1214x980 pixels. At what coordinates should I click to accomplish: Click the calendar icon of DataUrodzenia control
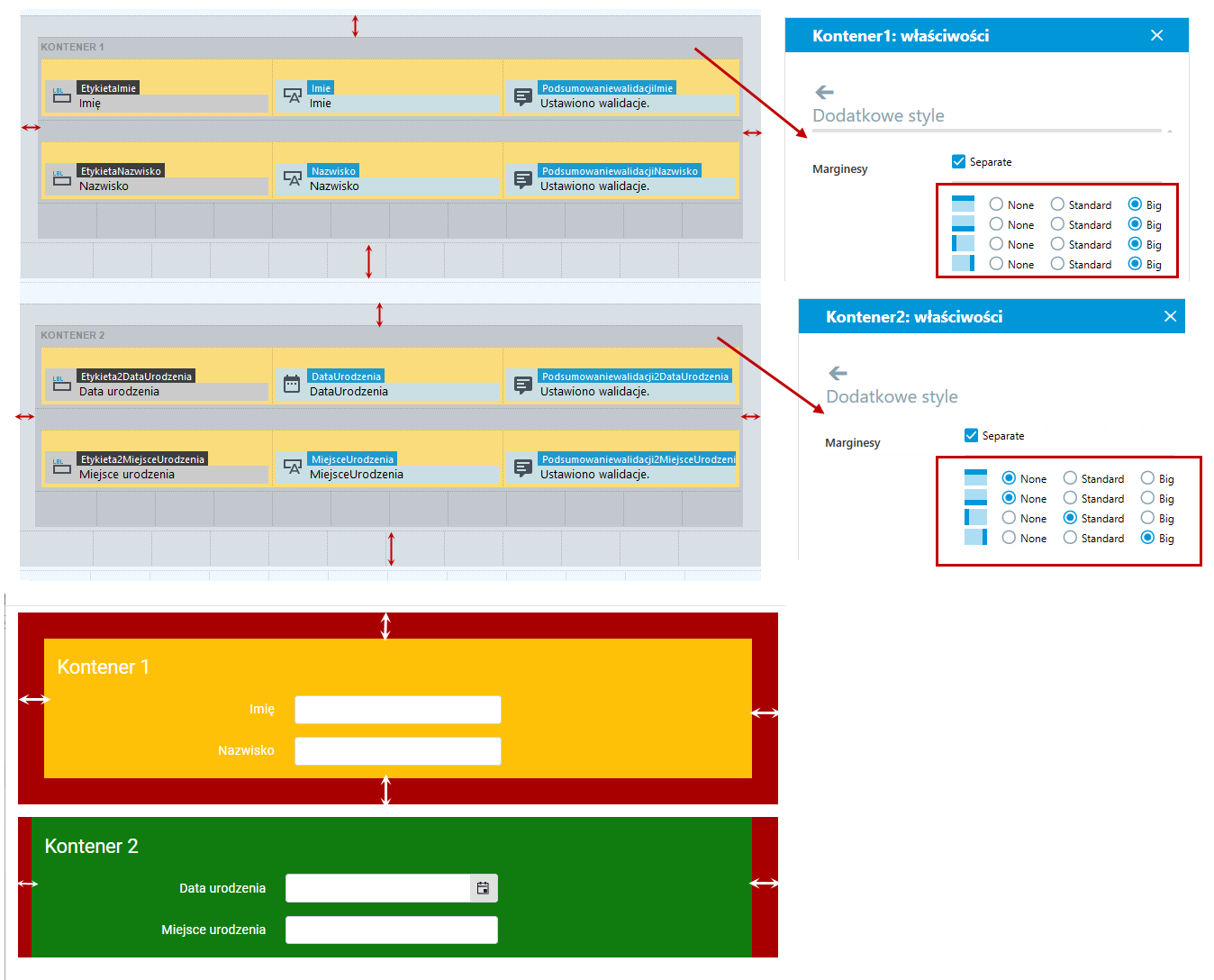click(x=292, y=384)
